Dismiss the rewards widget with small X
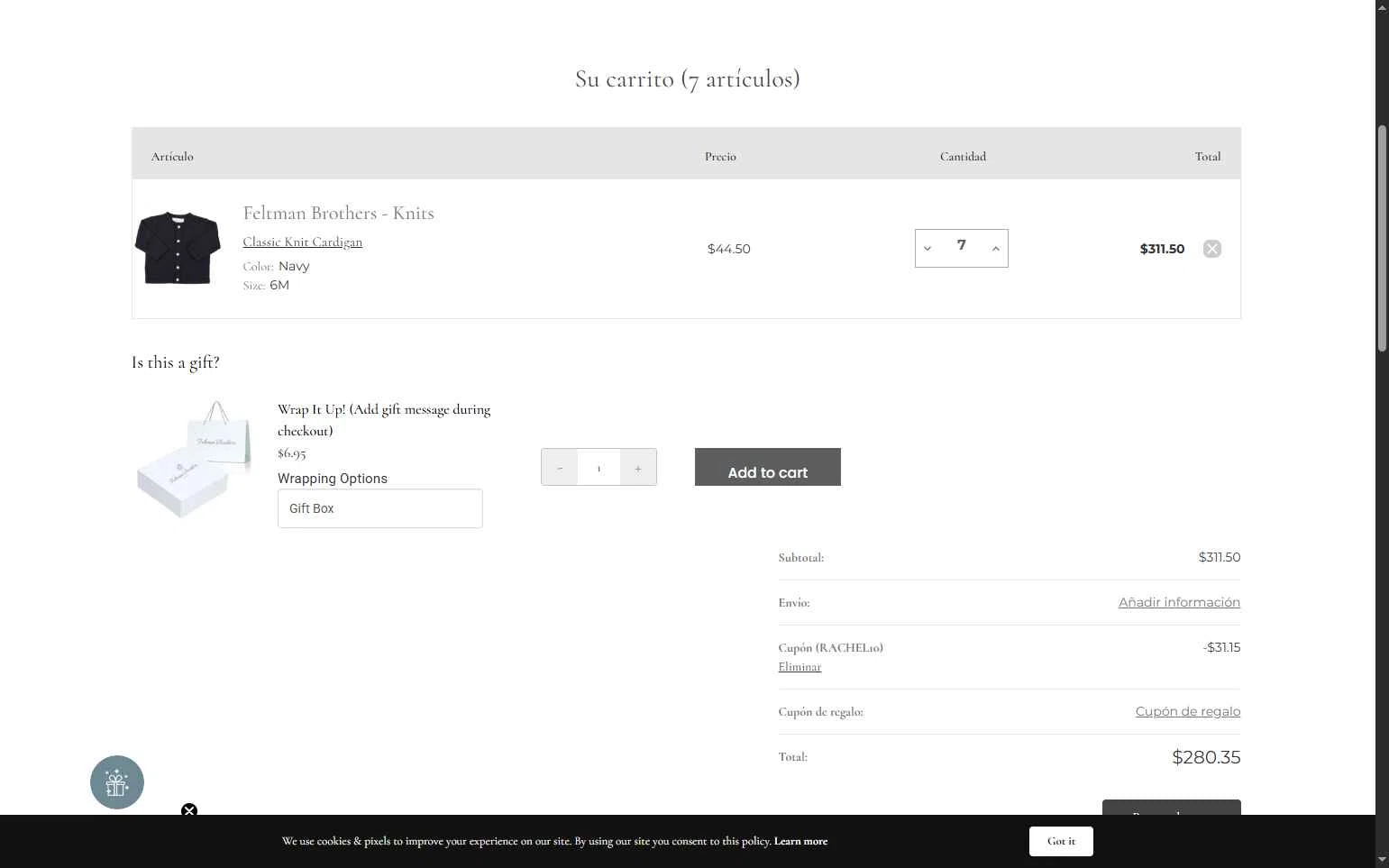 tap(189, 810)
